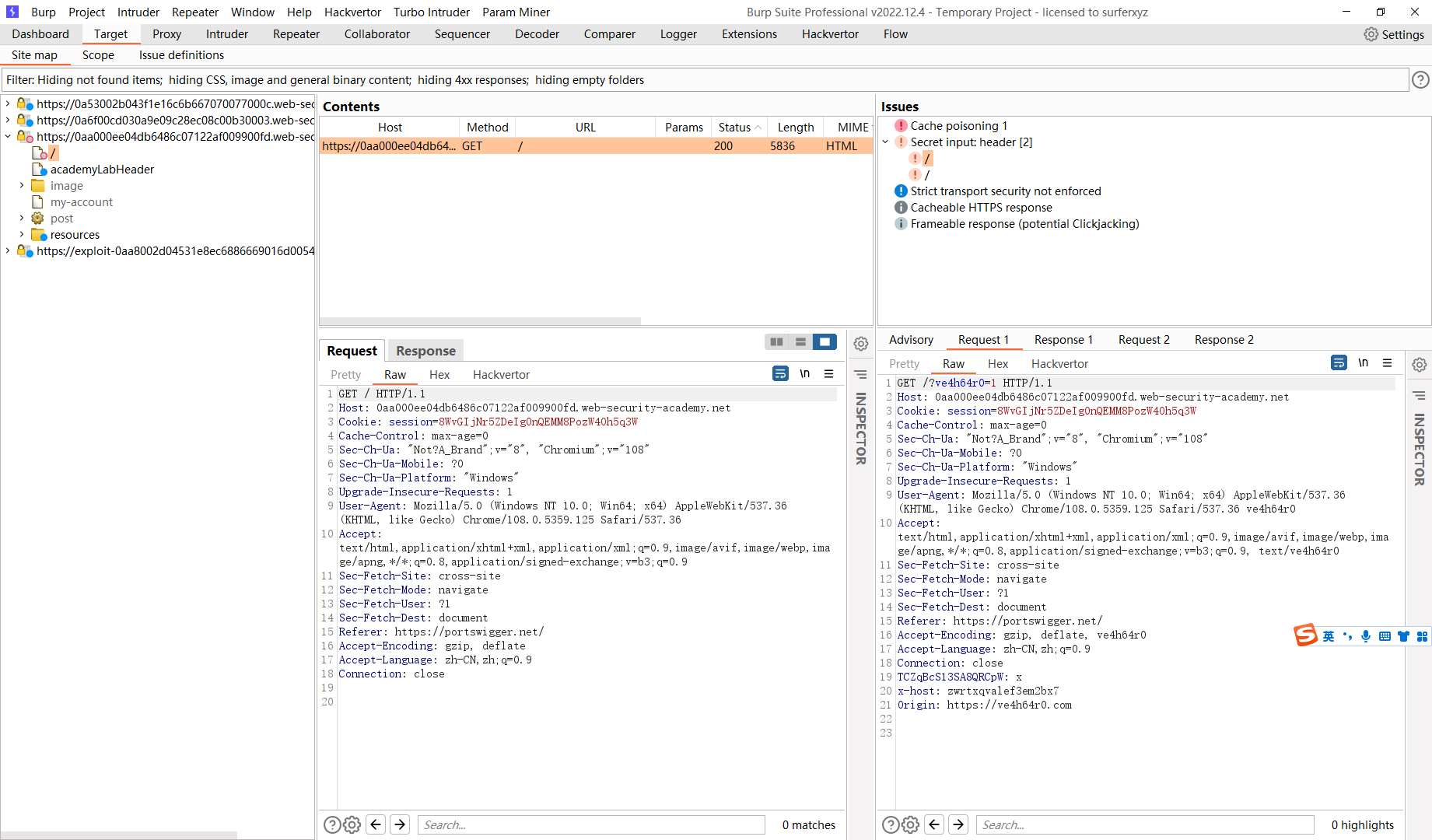Select Cacheable HTTPS response issue
Screen dimensions: 1432x840
(981, 208)
